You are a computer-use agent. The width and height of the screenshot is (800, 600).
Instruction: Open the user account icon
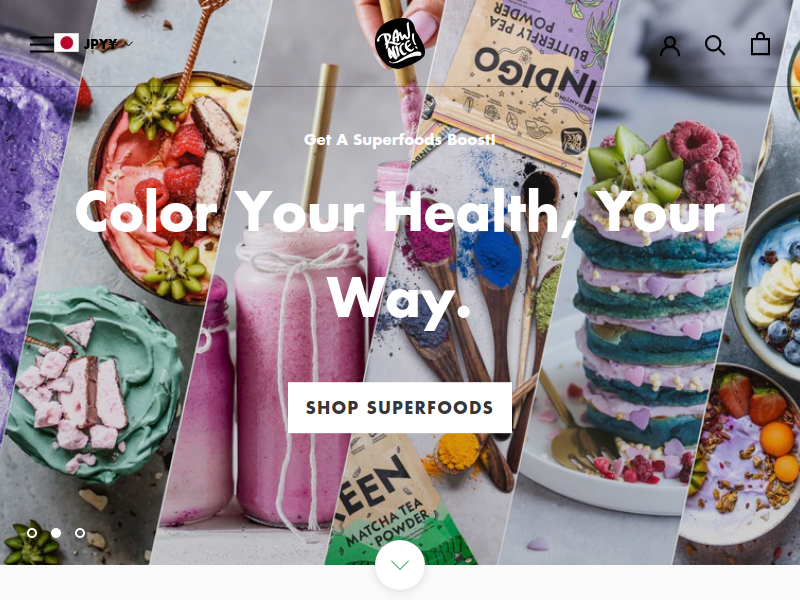pos(670,46)
